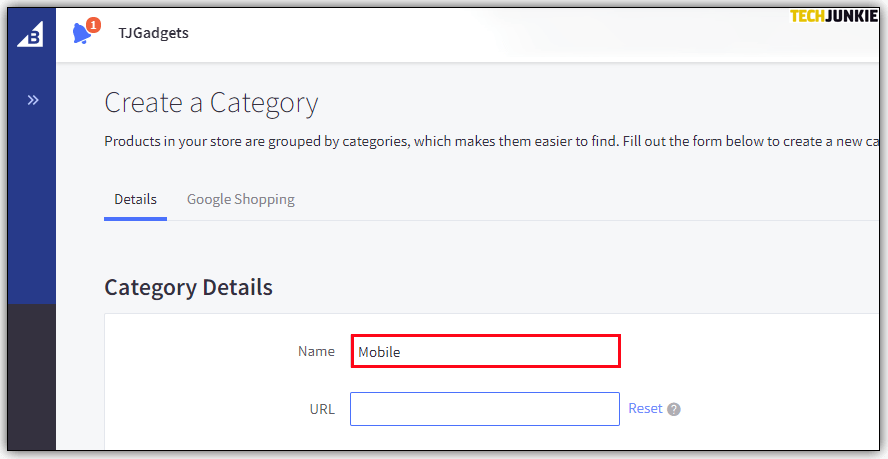Screen dimensions: 888x459
Task: Expand the sidebar with double-chevron arrows
Action: coord(32,100)
